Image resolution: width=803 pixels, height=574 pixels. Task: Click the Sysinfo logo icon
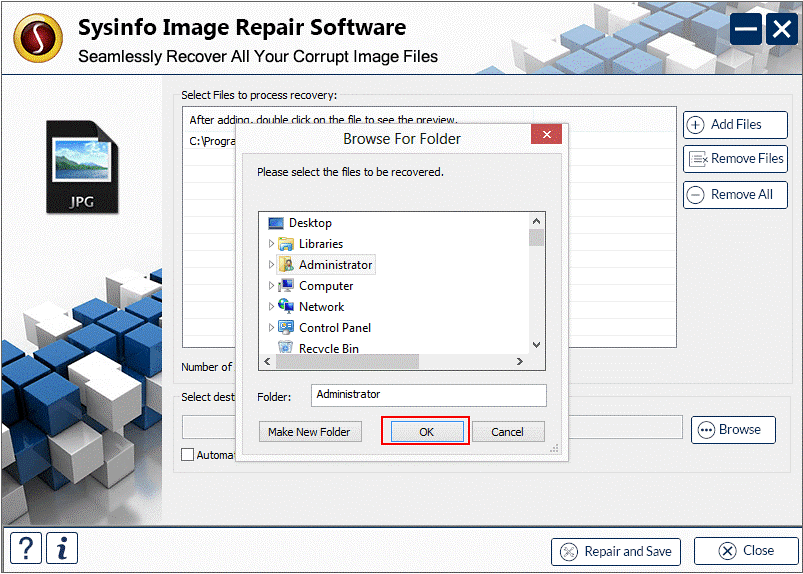click(x=38, y=38)
